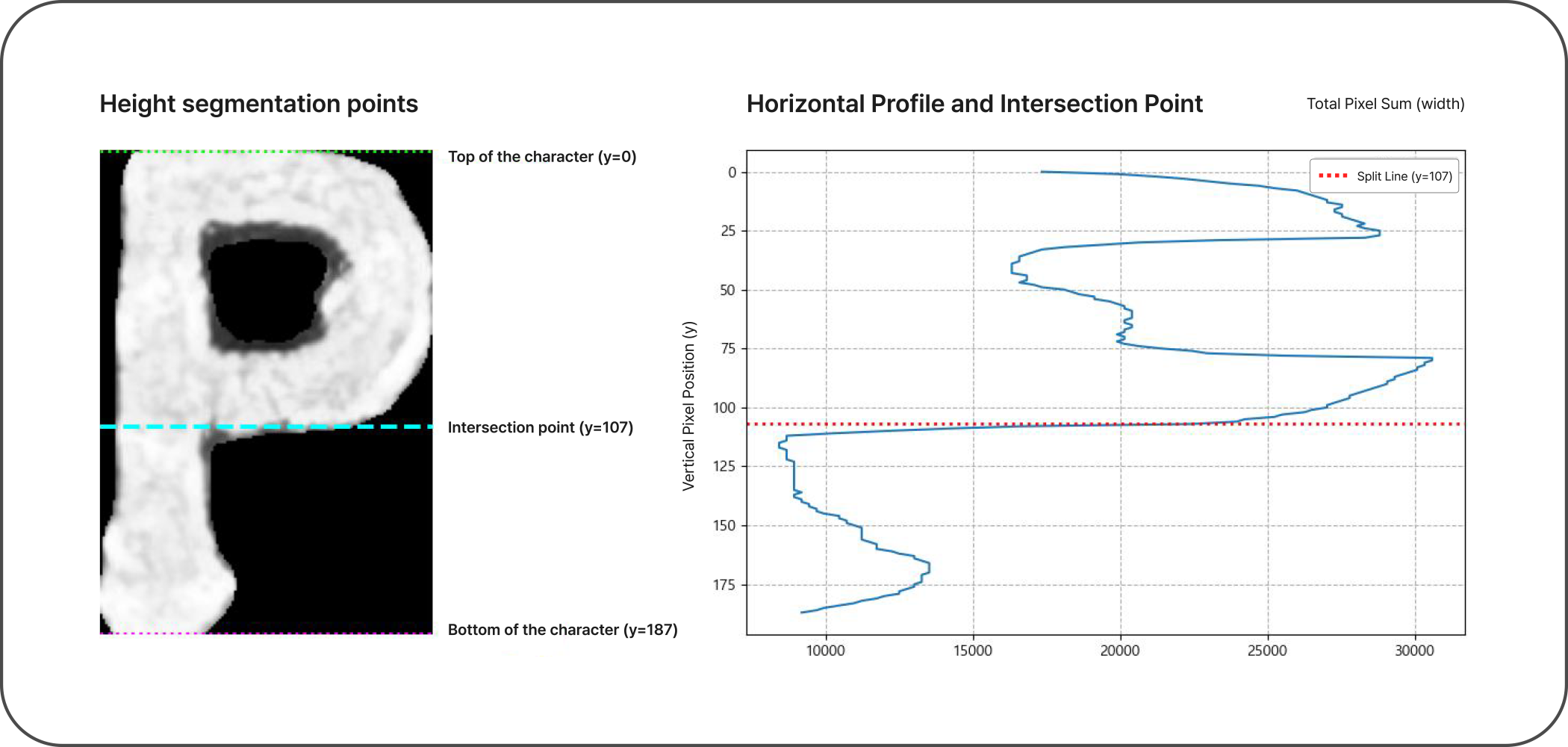Select the Vertical Pixel Position (y) axis label

coord(688,406)
